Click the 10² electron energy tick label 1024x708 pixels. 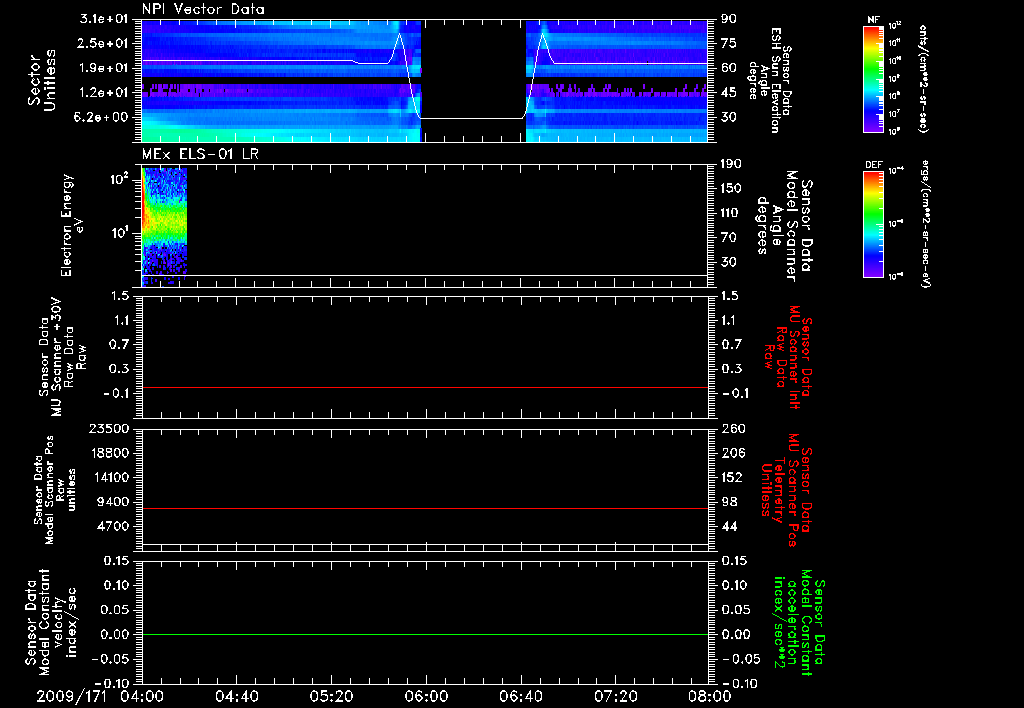click(x=119, y=178)
